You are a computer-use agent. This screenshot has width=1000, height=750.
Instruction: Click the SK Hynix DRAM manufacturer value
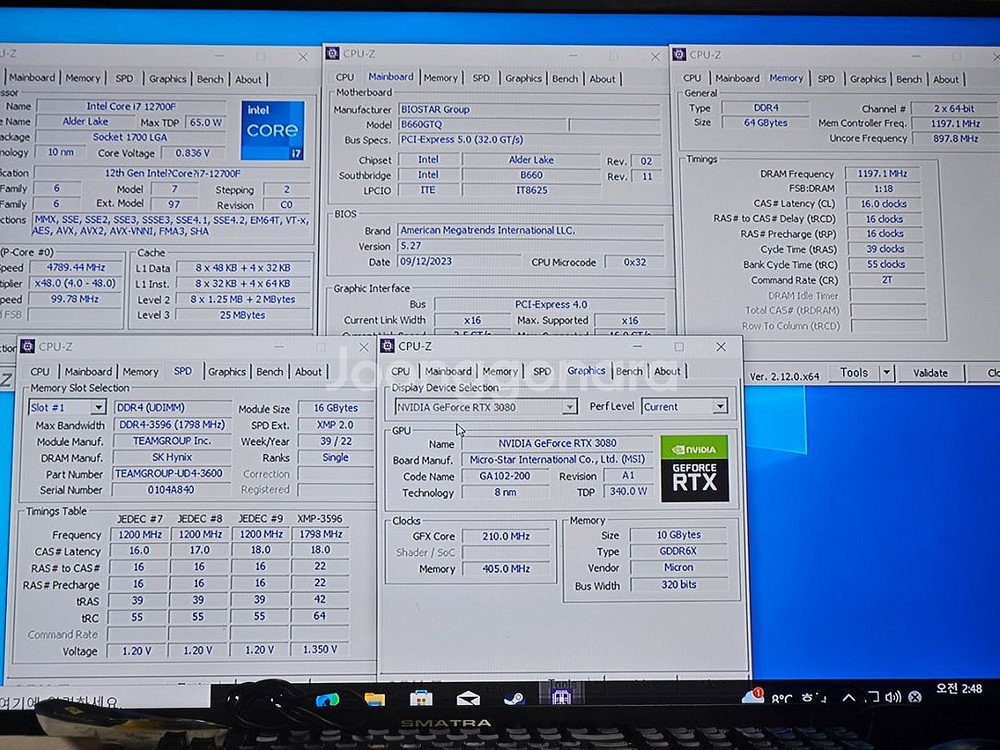click(x=172, y=457)
